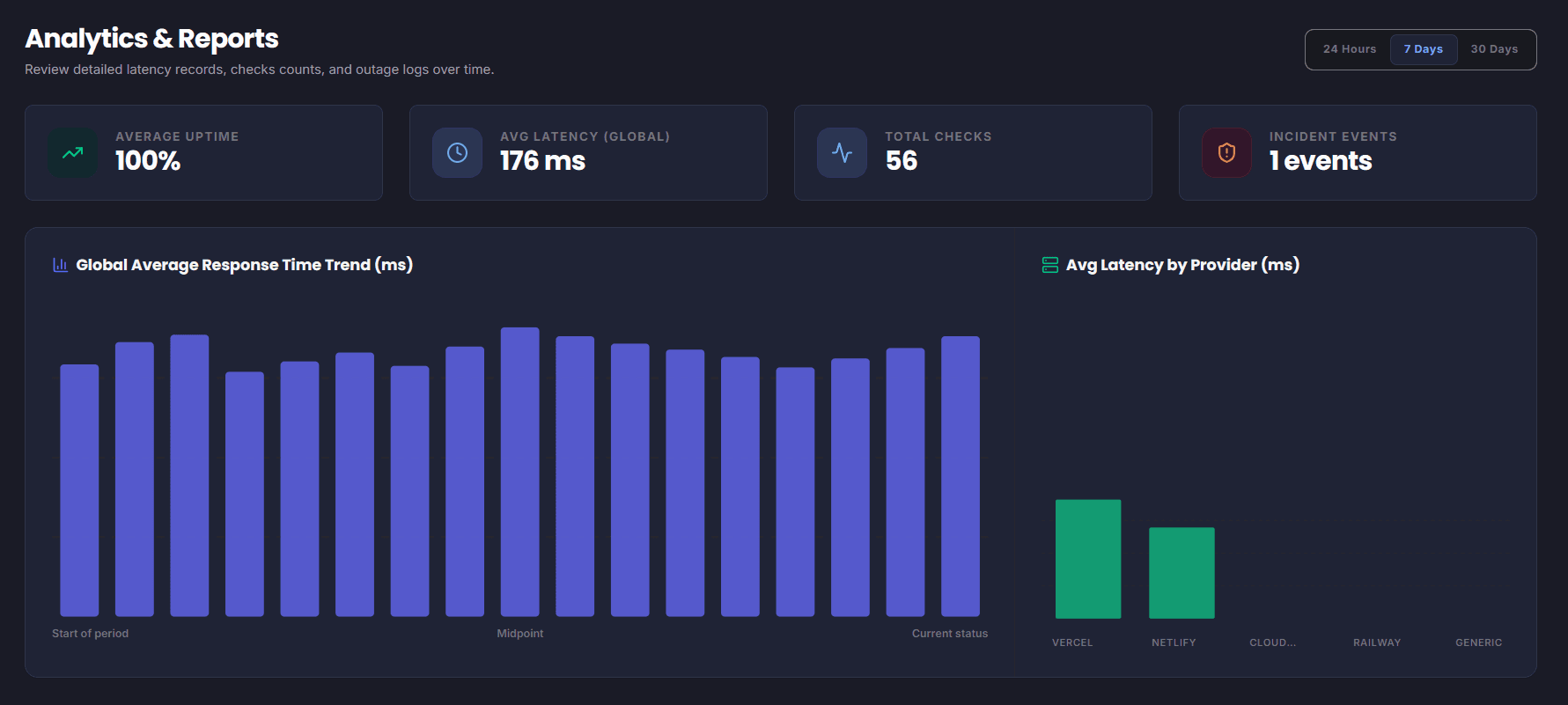Switch time range to 30 Days

(1494, 49)
